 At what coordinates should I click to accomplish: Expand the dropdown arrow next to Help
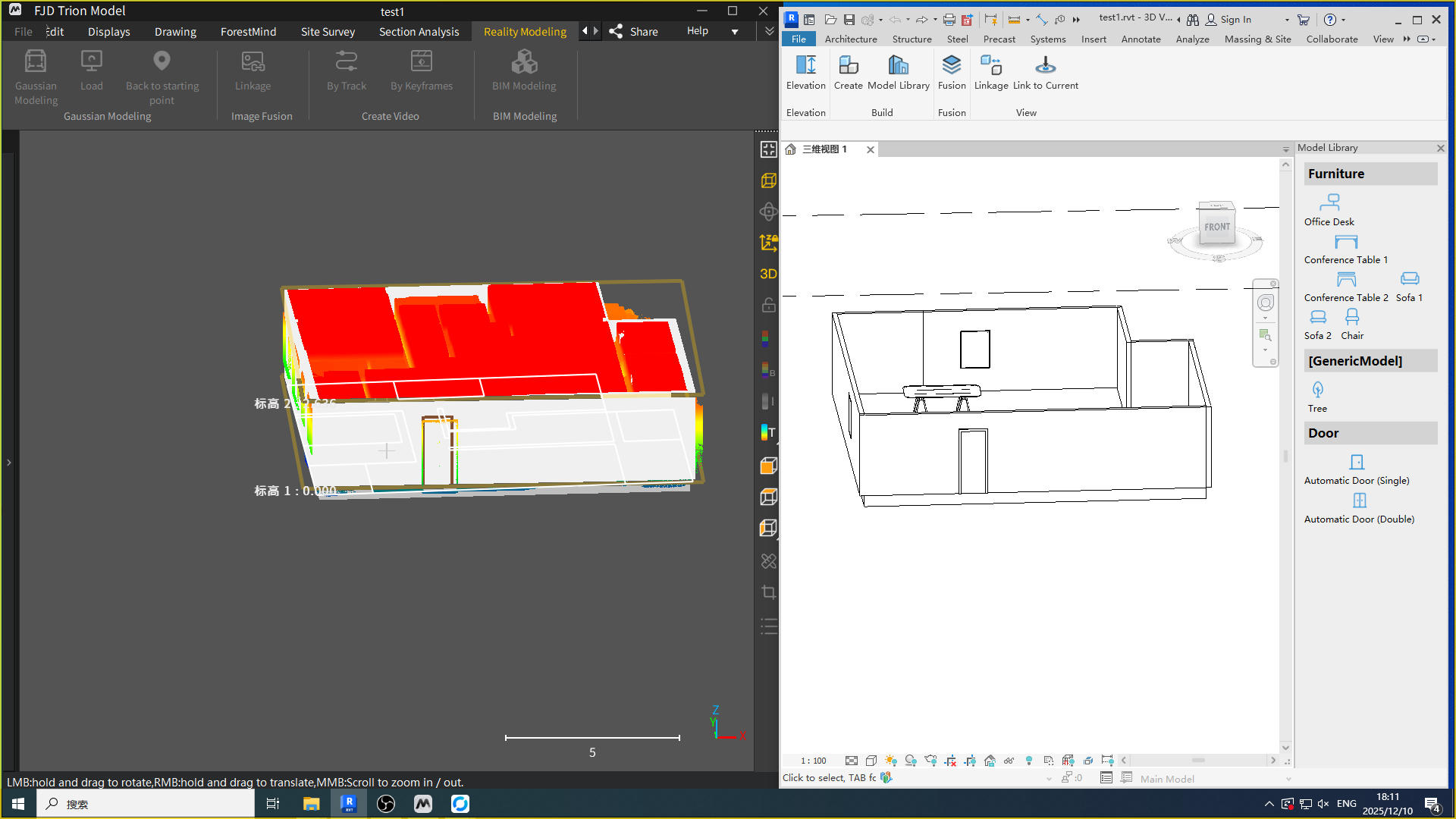coord(734,32)
